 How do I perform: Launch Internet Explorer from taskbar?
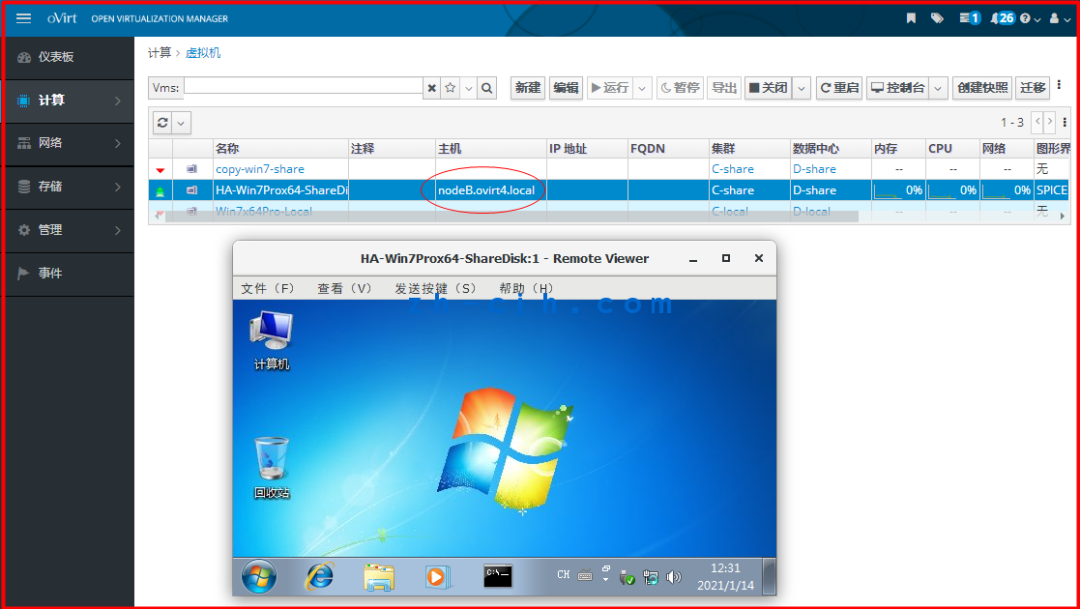(319, 577)
